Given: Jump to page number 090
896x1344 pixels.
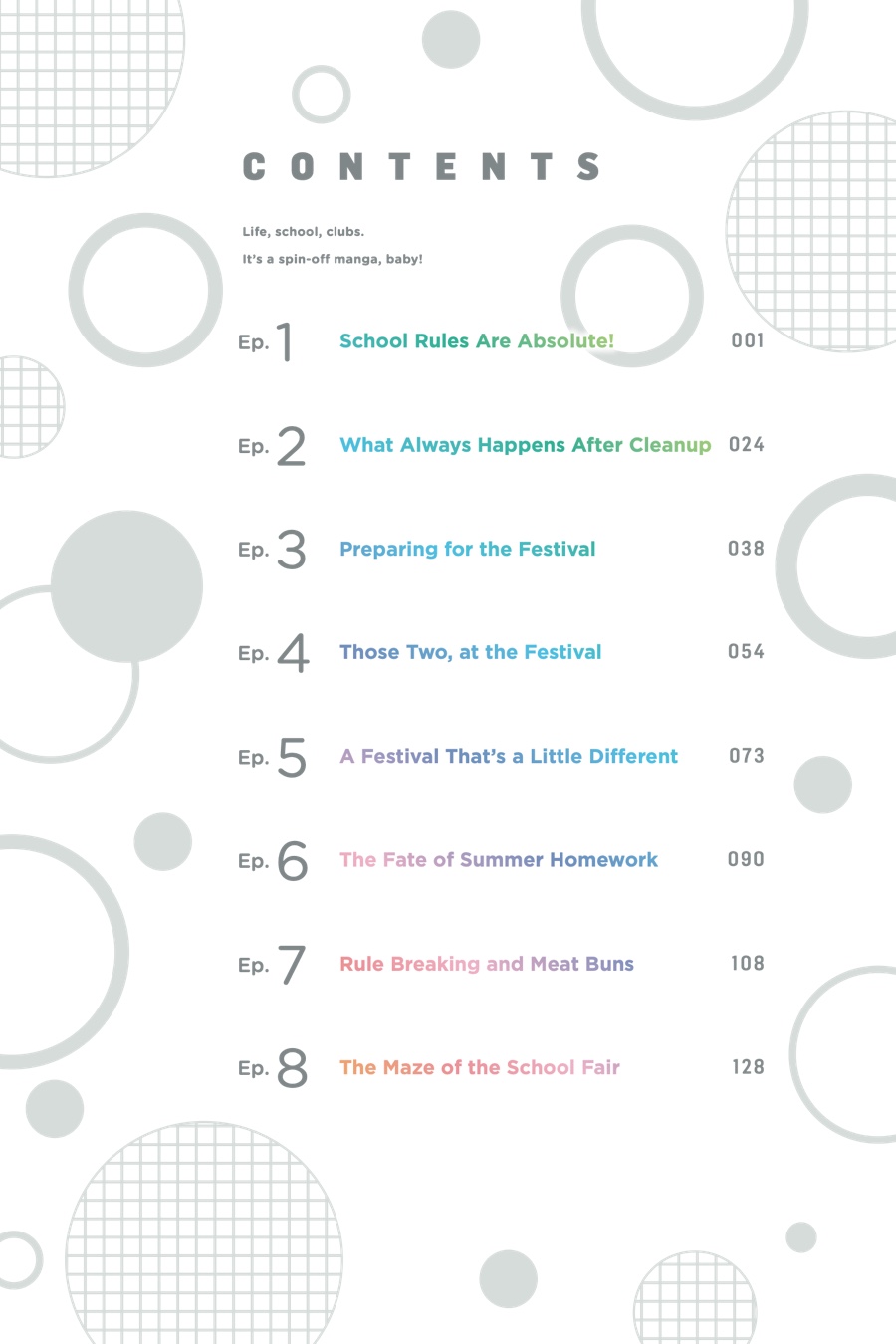Looking at the screenshot, I should 747,859.
